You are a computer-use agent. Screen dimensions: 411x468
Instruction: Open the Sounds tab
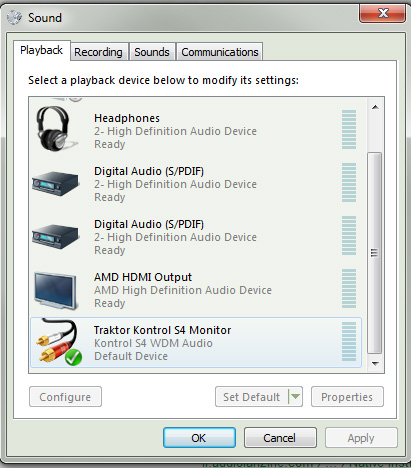pos(152,52)
